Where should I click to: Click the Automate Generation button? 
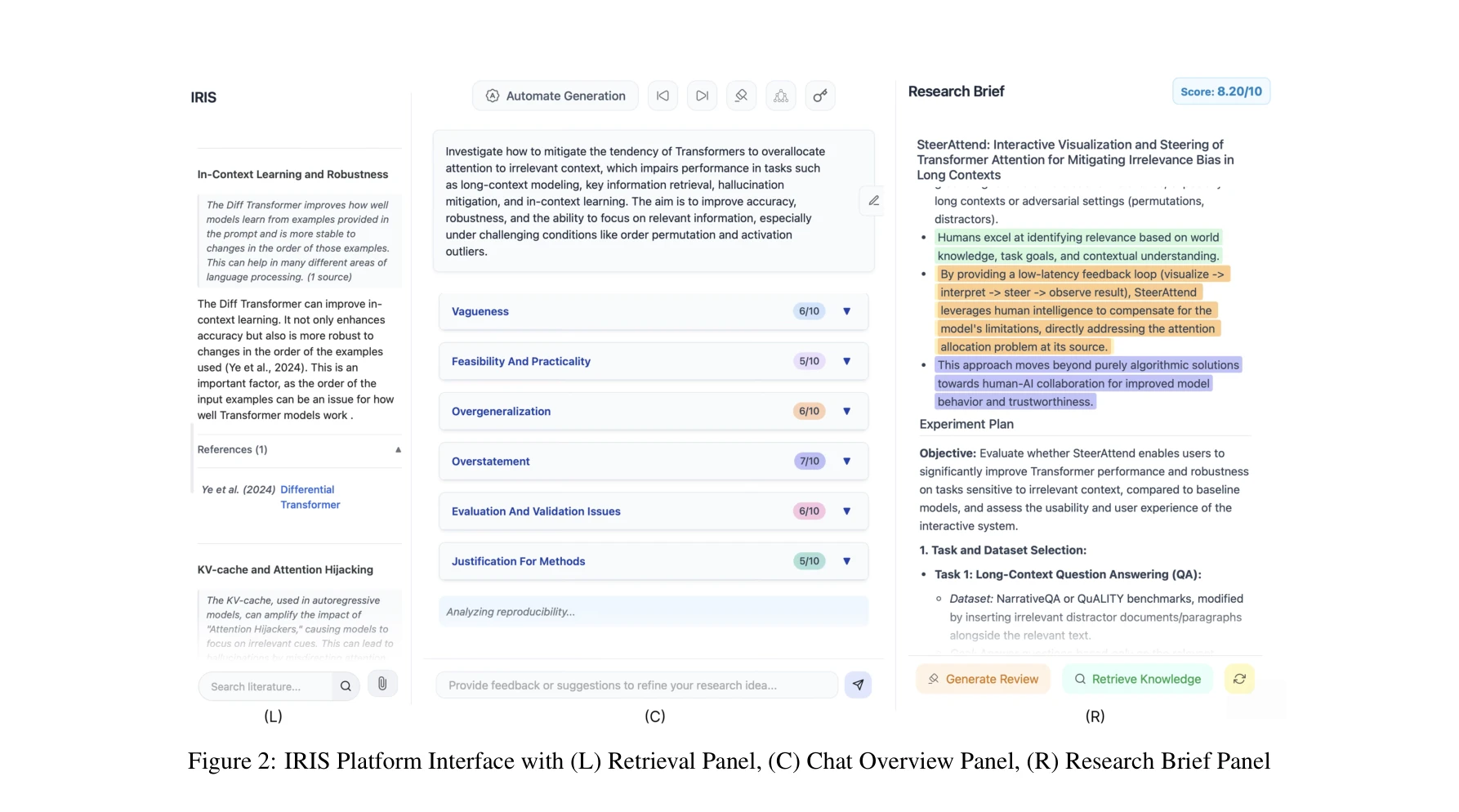click(x=555, y=96)
